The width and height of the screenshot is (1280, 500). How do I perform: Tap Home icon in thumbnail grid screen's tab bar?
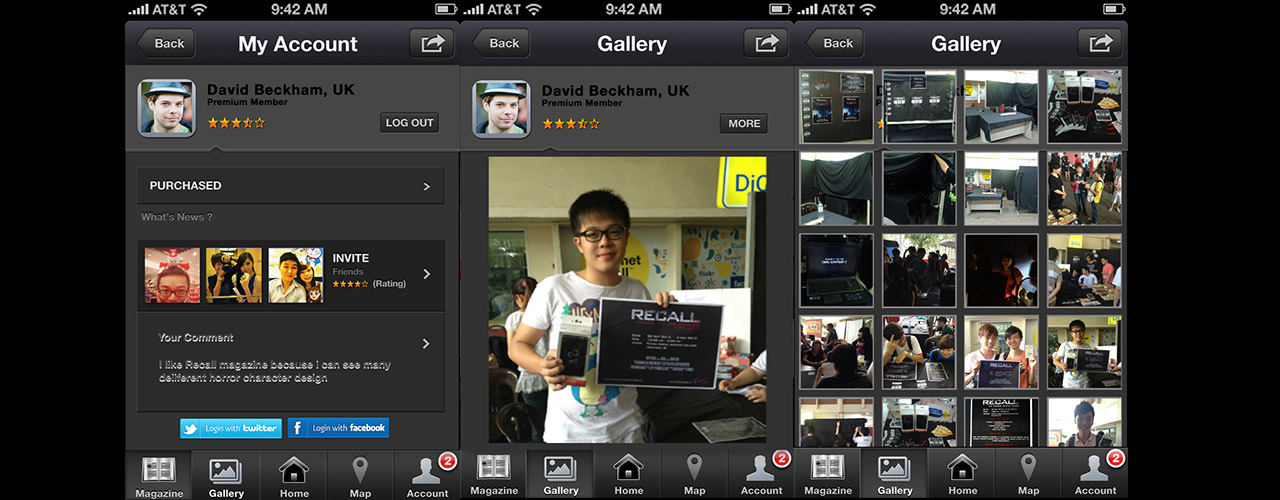point(962,475)
